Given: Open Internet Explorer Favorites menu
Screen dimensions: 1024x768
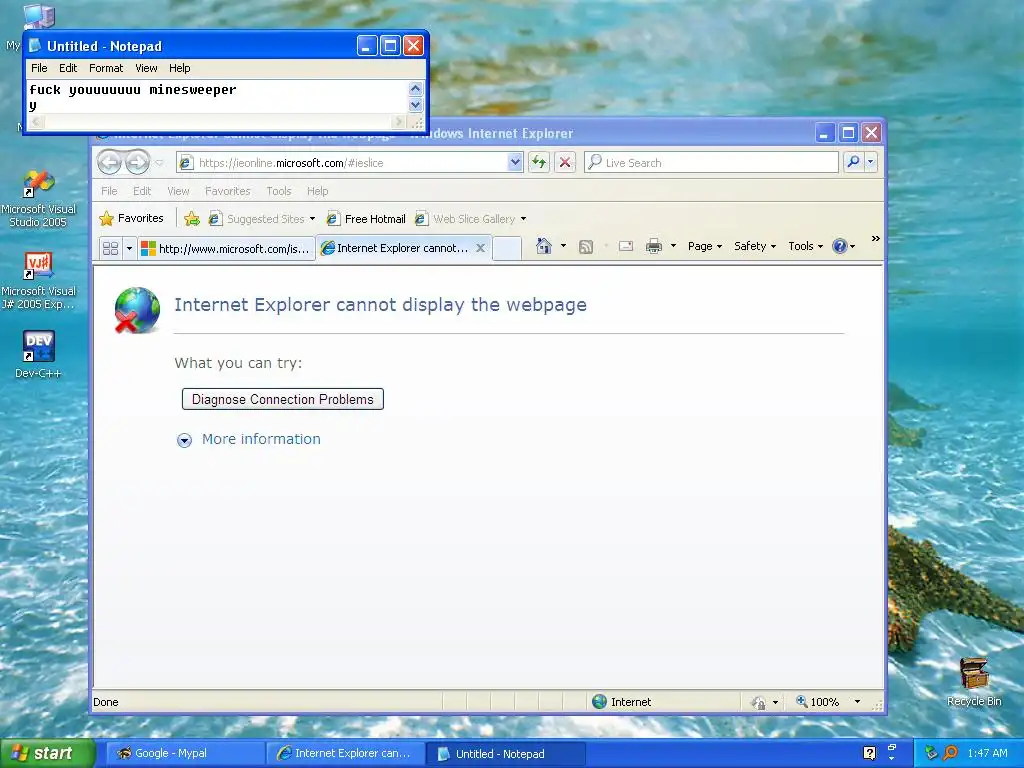Looking at the screenshot, I should (x=227, y=191).
